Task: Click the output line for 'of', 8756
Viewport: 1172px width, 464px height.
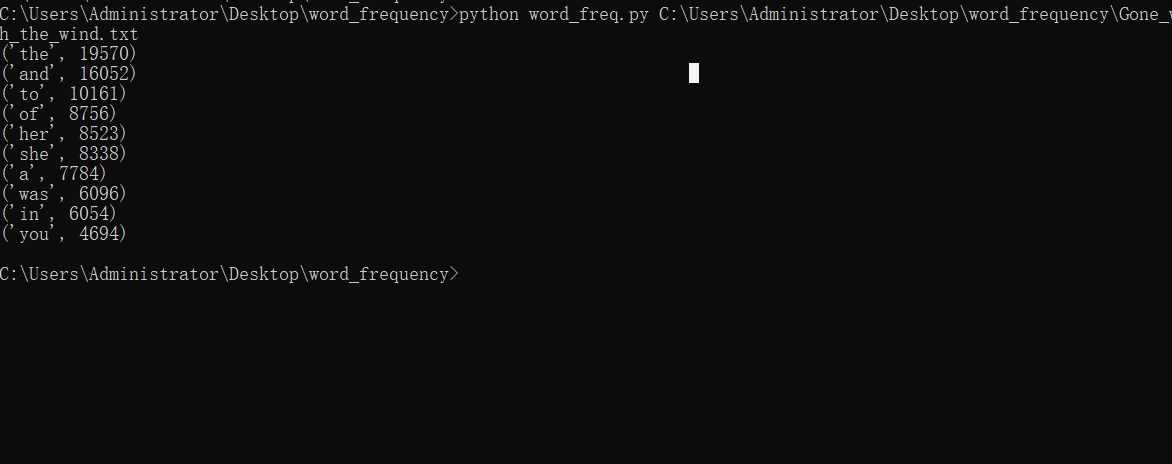Action: [x=59, y=114]
